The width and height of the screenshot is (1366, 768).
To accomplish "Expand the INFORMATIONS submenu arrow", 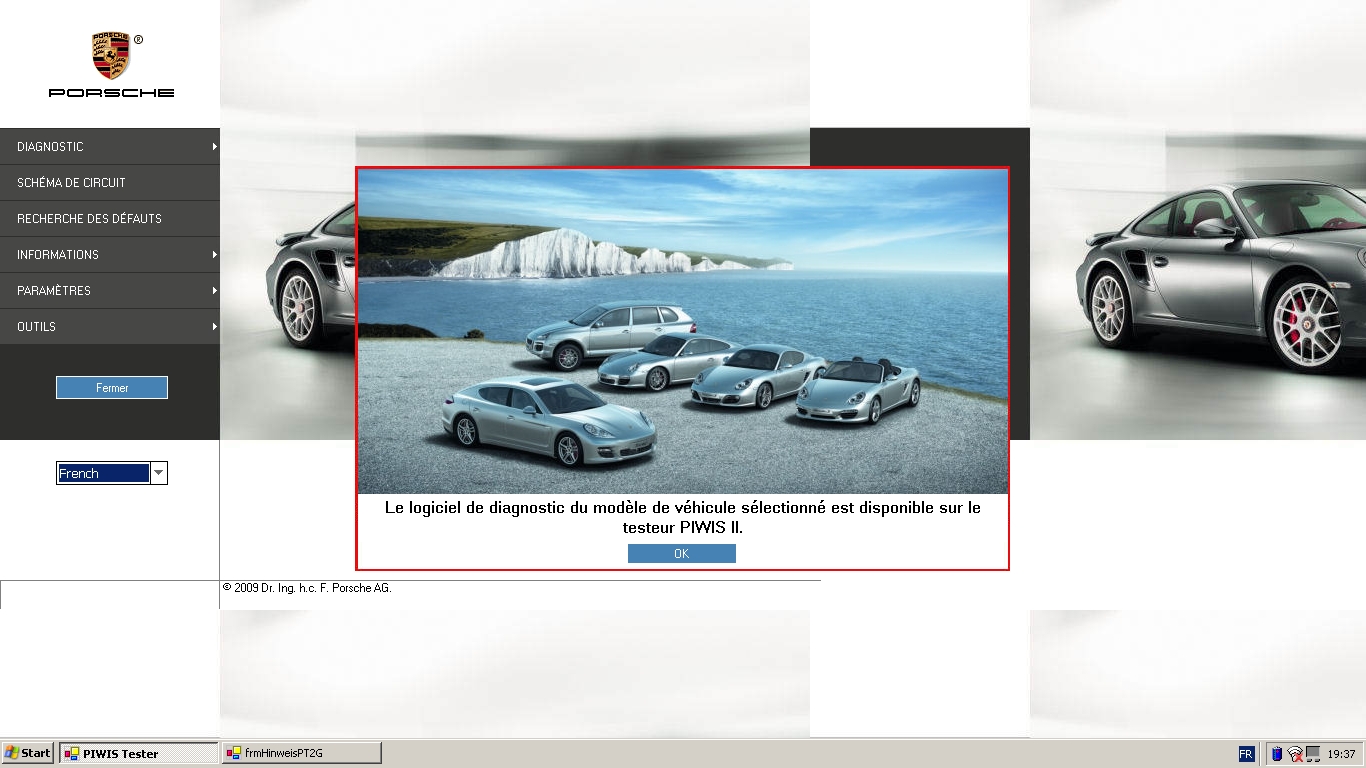I will coord(214,254).
